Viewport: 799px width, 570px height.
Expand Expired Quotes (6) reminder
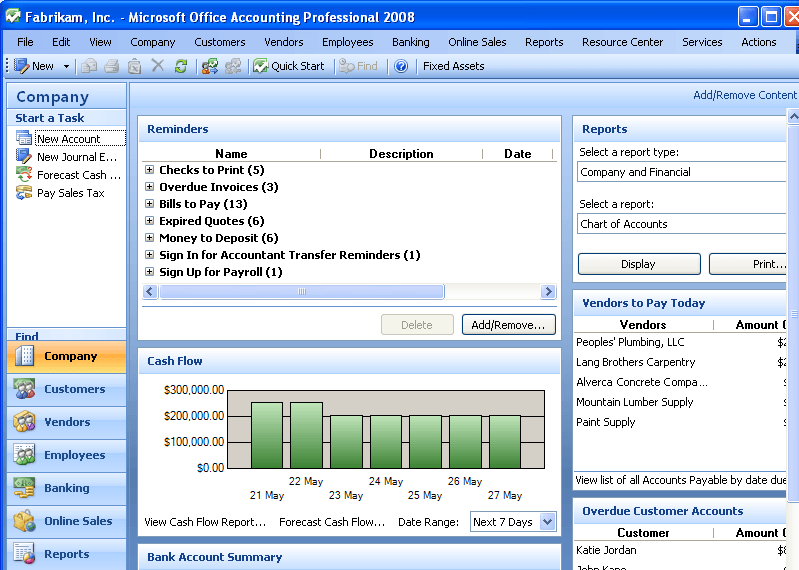click(x=149, y=221)
